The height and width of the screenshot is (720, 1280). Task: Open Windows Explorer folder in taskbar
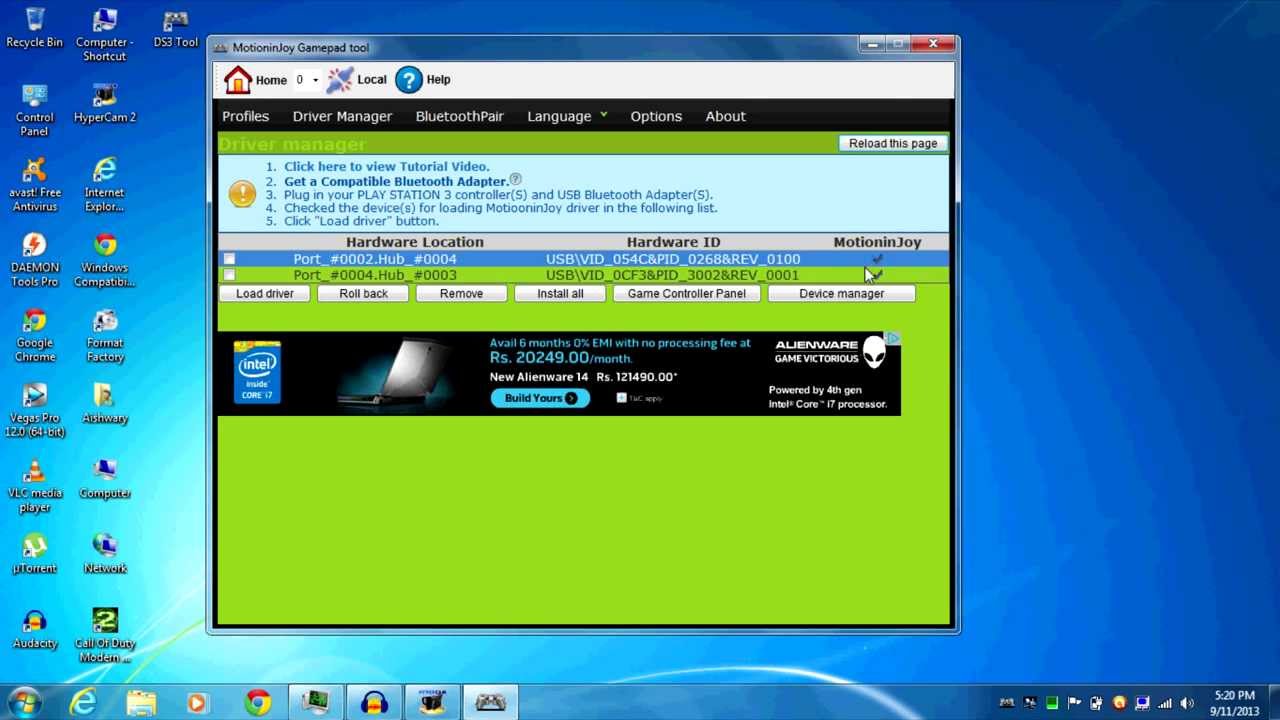click(x=141, y=703)
